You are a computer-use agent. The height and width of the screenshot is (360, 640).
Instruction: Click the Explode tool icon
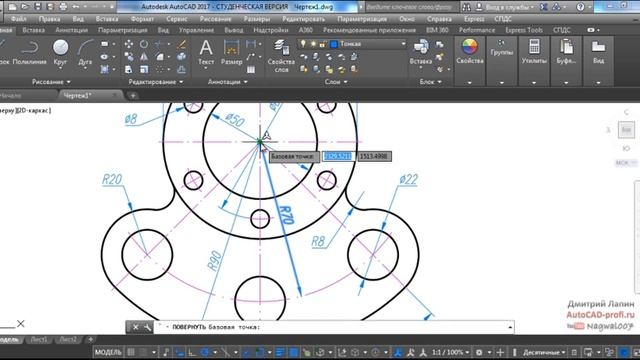coord(182,57)
